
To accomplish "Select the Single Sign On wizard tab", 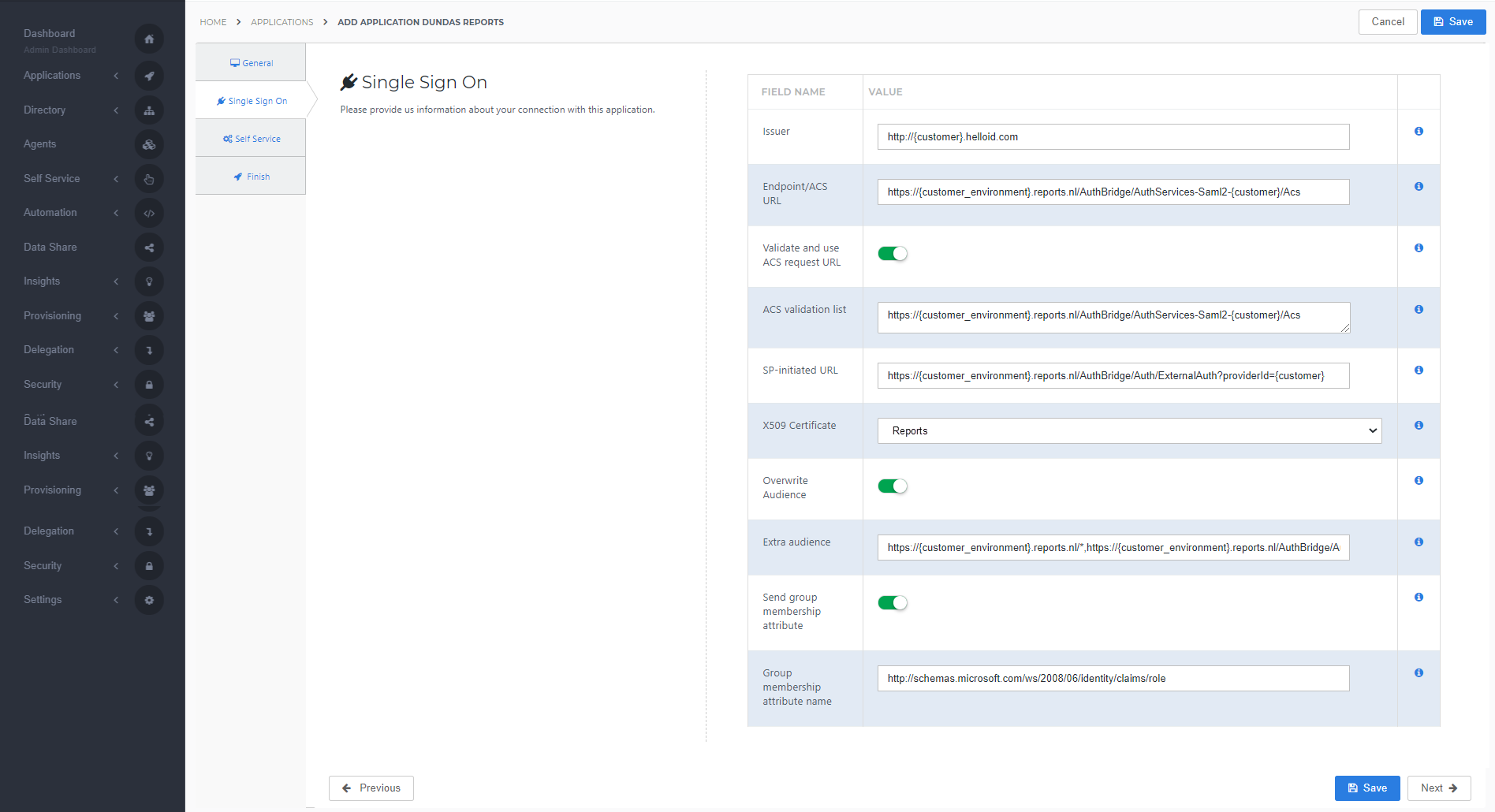I will click(251, 101).
